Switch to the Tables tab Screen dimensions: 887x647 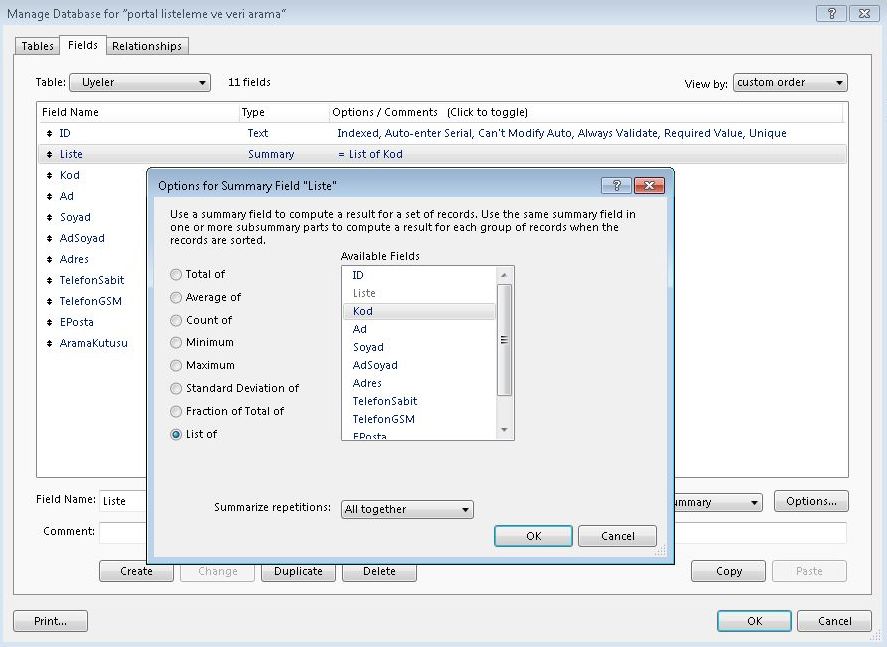38,46
